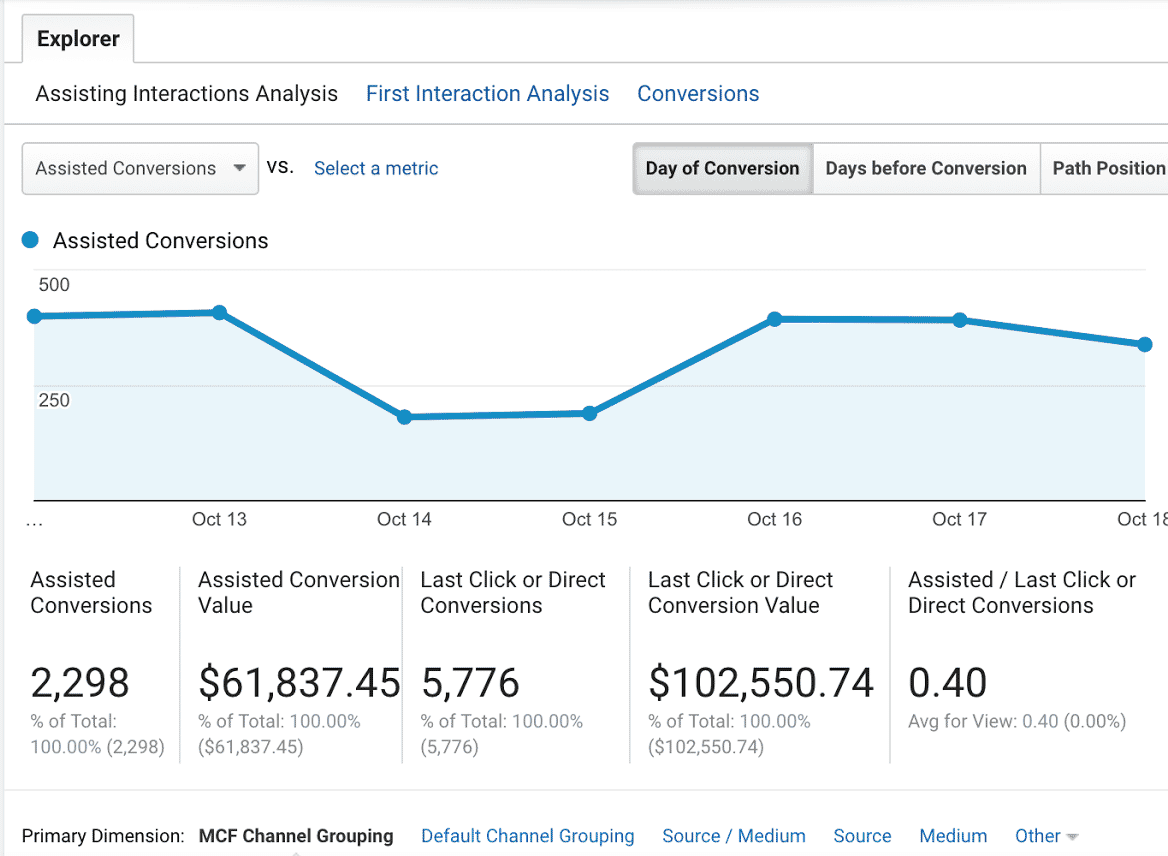Select the Path Position view button
The image size is (1168, 856).
[x=1108, y=168]
